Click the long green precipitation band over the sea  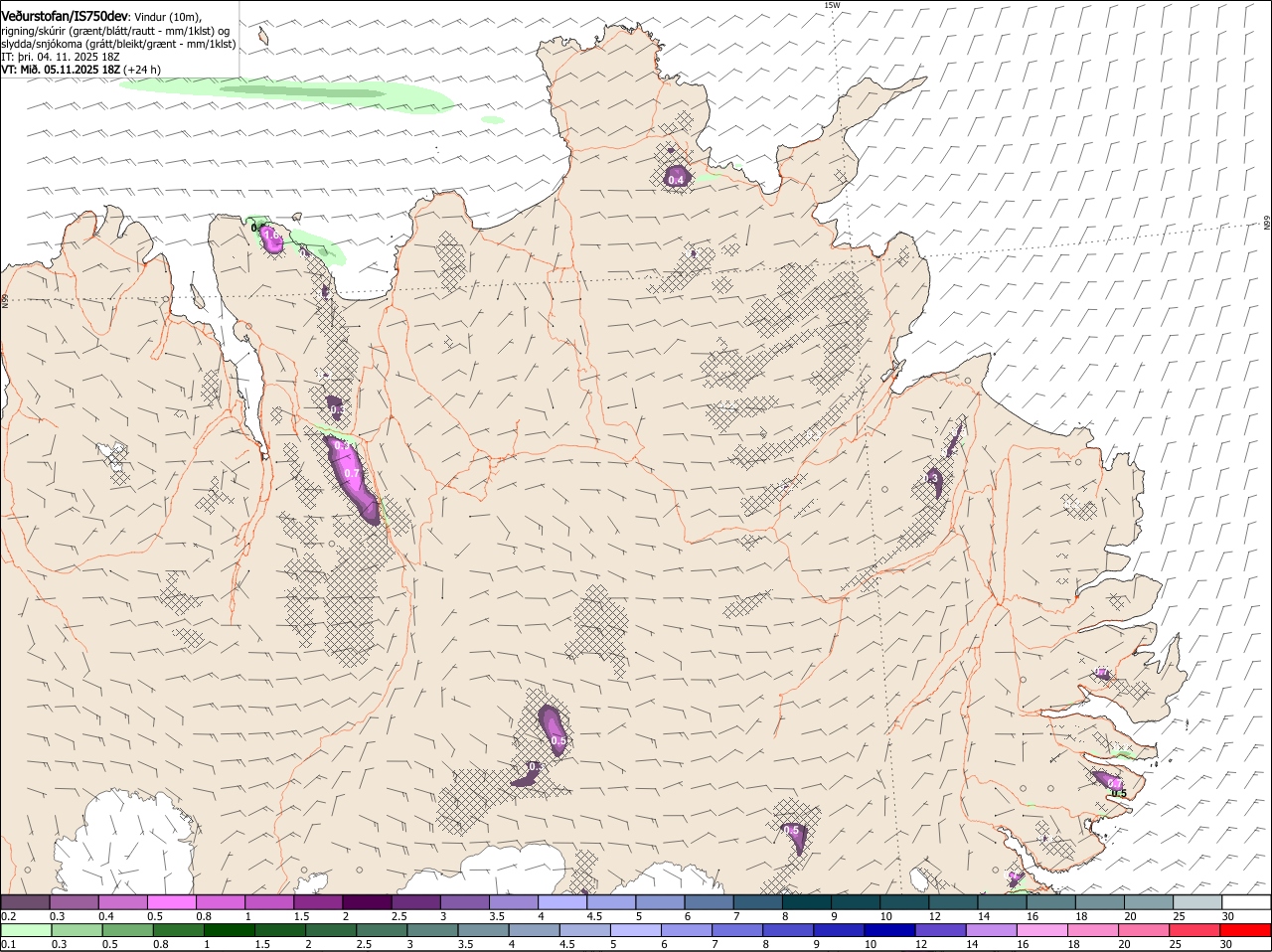[286, 93]
